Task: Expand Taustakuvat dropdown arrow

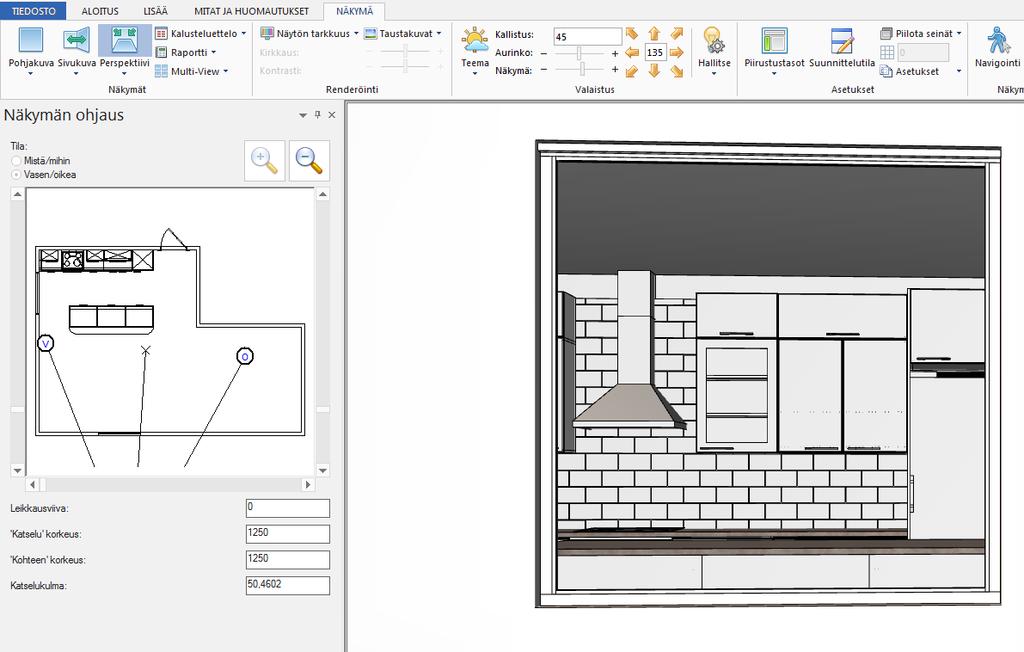Action: (439, 33)
